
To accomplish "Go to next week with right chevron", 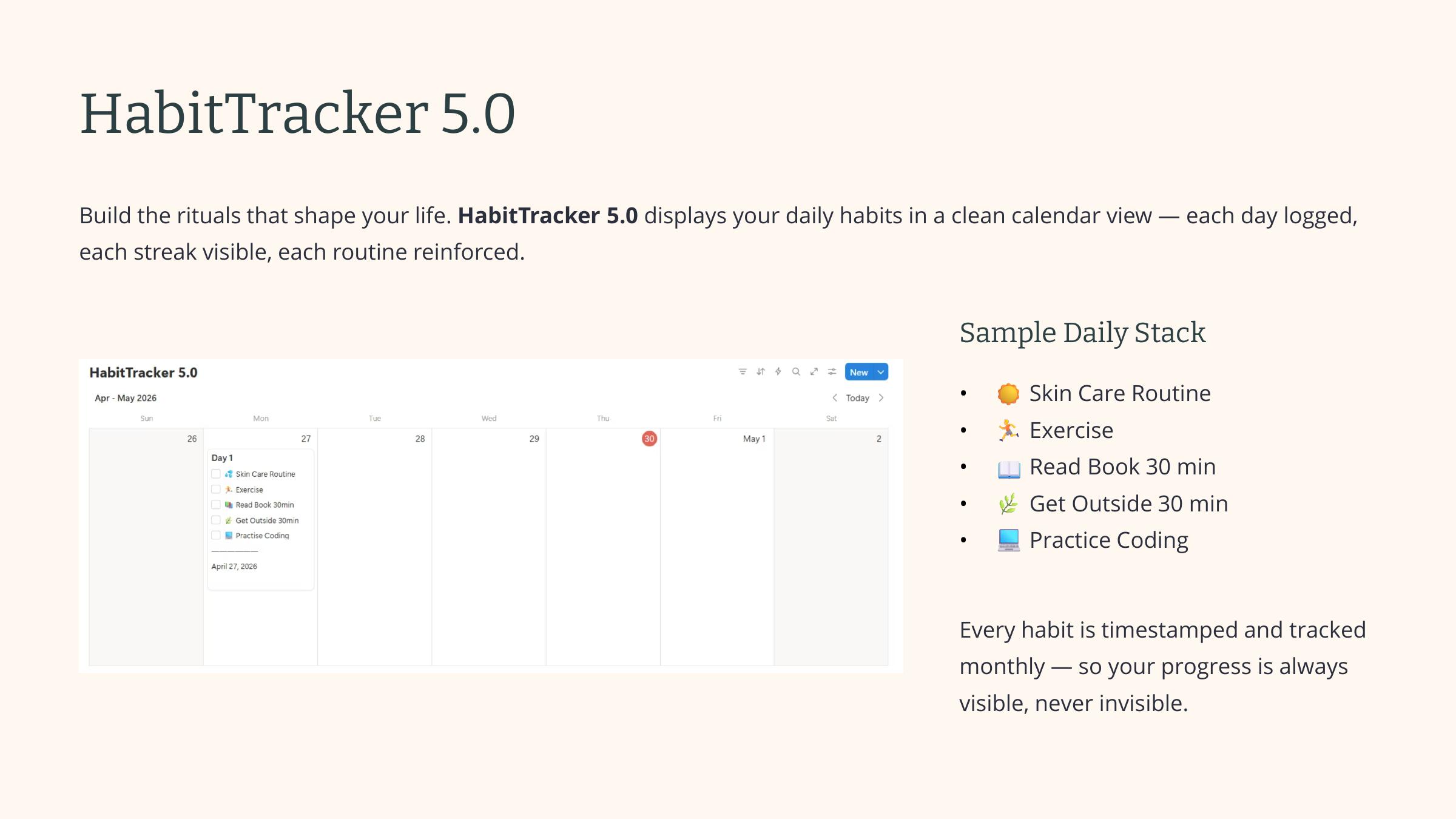I will click(x=881, y=398).
